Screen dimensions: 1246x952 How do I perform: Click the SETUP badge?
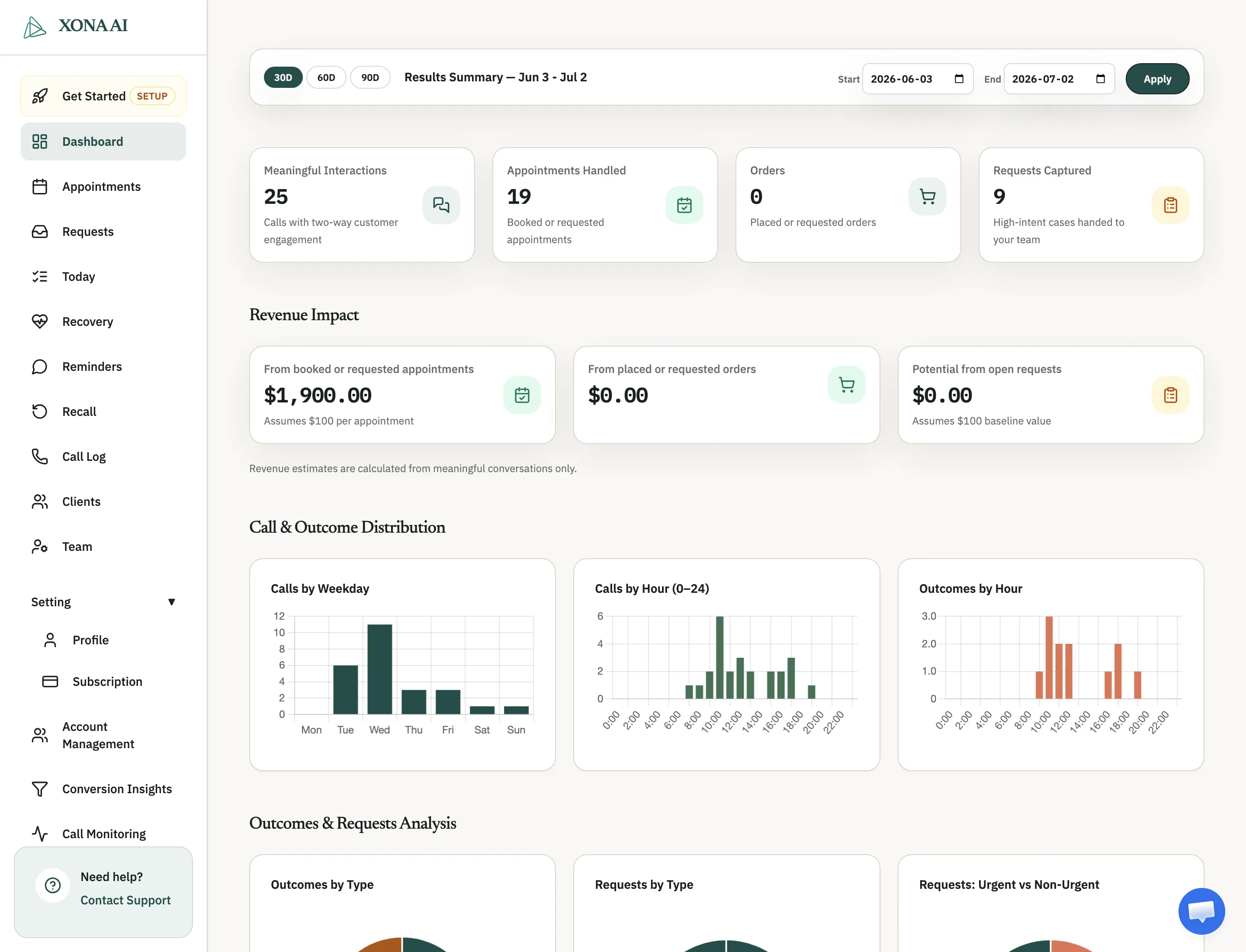(x=152, y=96)
